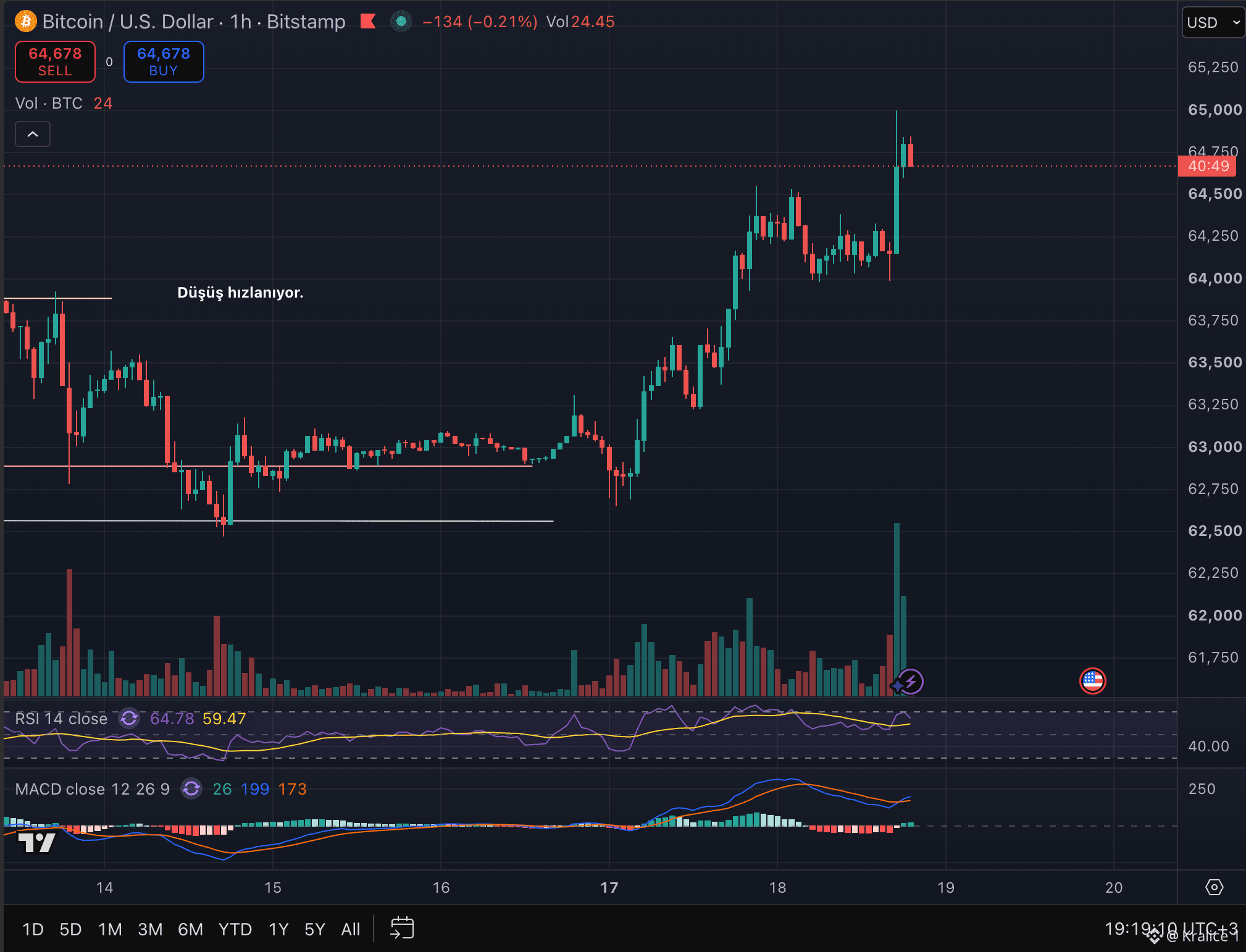
Task: Click the MACD indicator refresh icon
Action: (191, 788)
